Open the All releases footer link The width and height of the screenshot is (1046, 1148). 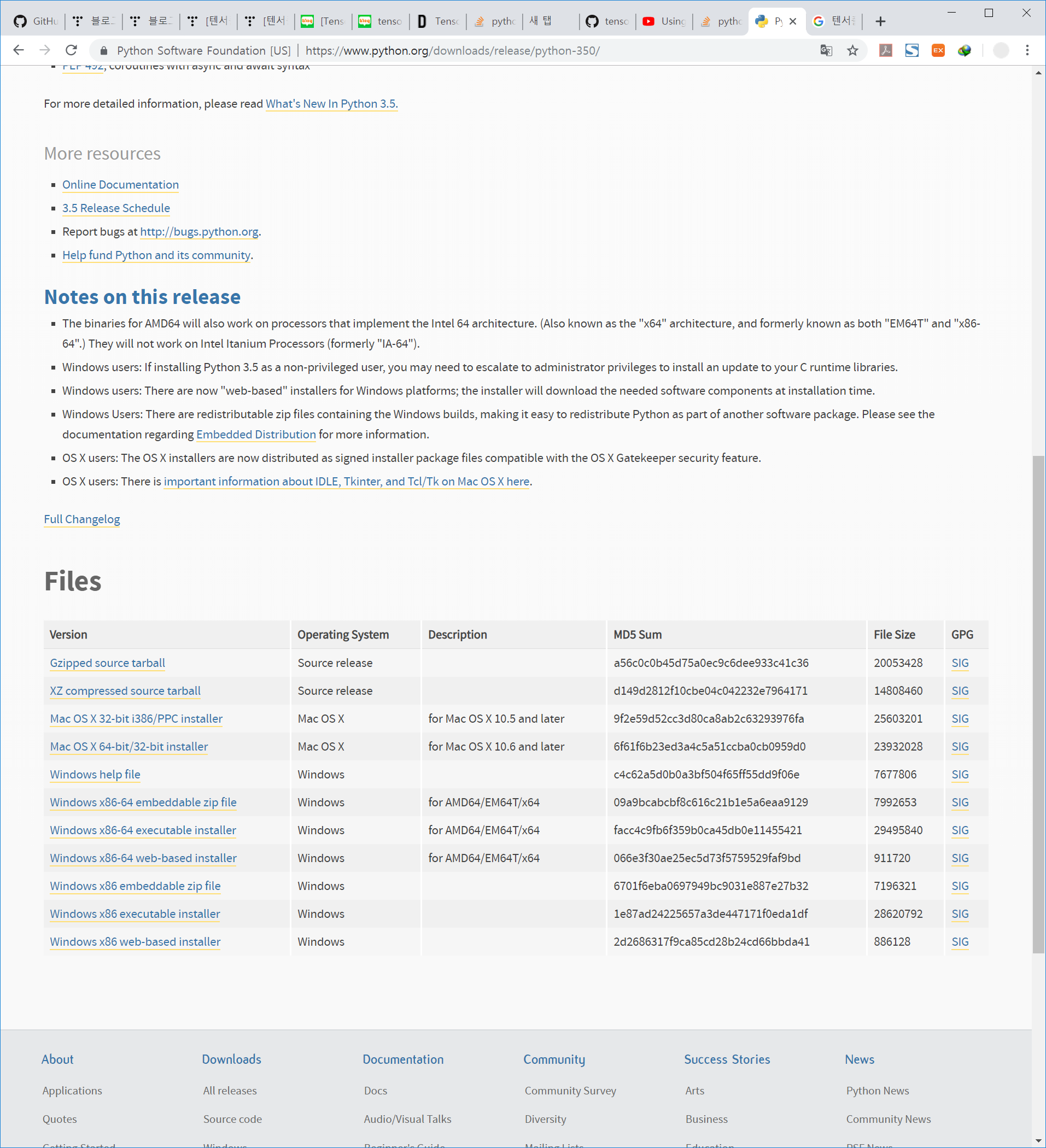(230, 1091)
